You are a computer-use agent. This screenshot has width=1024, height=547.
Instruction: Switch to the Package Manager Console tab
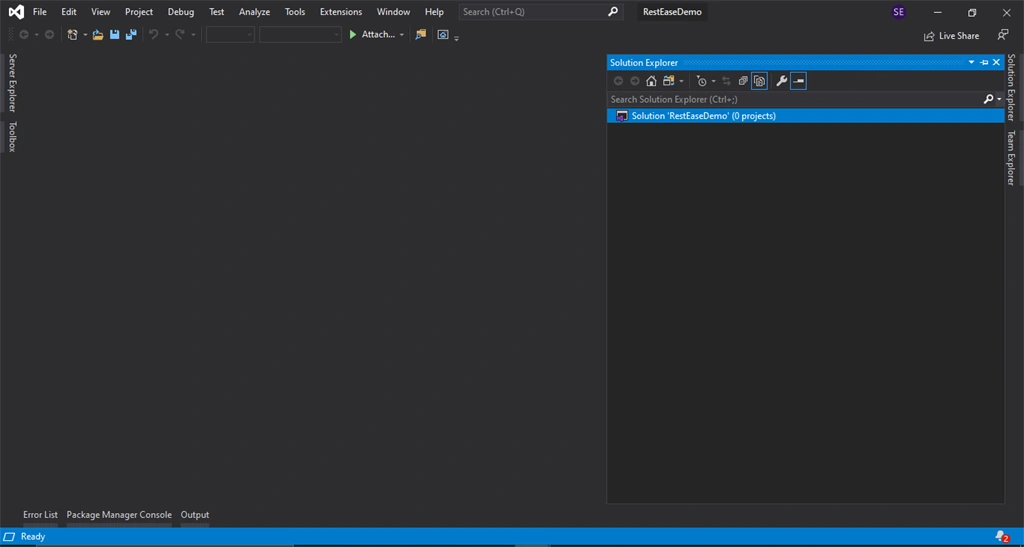(x=119, y=515)
